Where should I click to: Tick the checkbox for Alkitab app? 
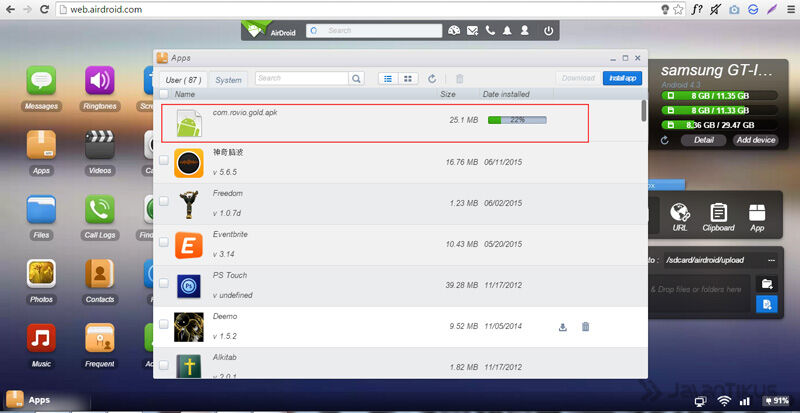tap(164, 365)
